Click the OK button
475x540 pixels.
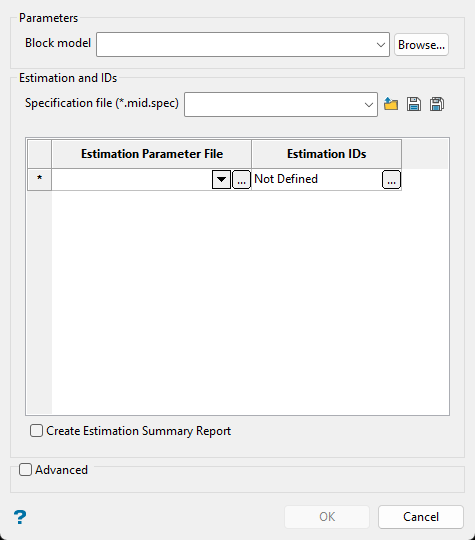(327, 517)
